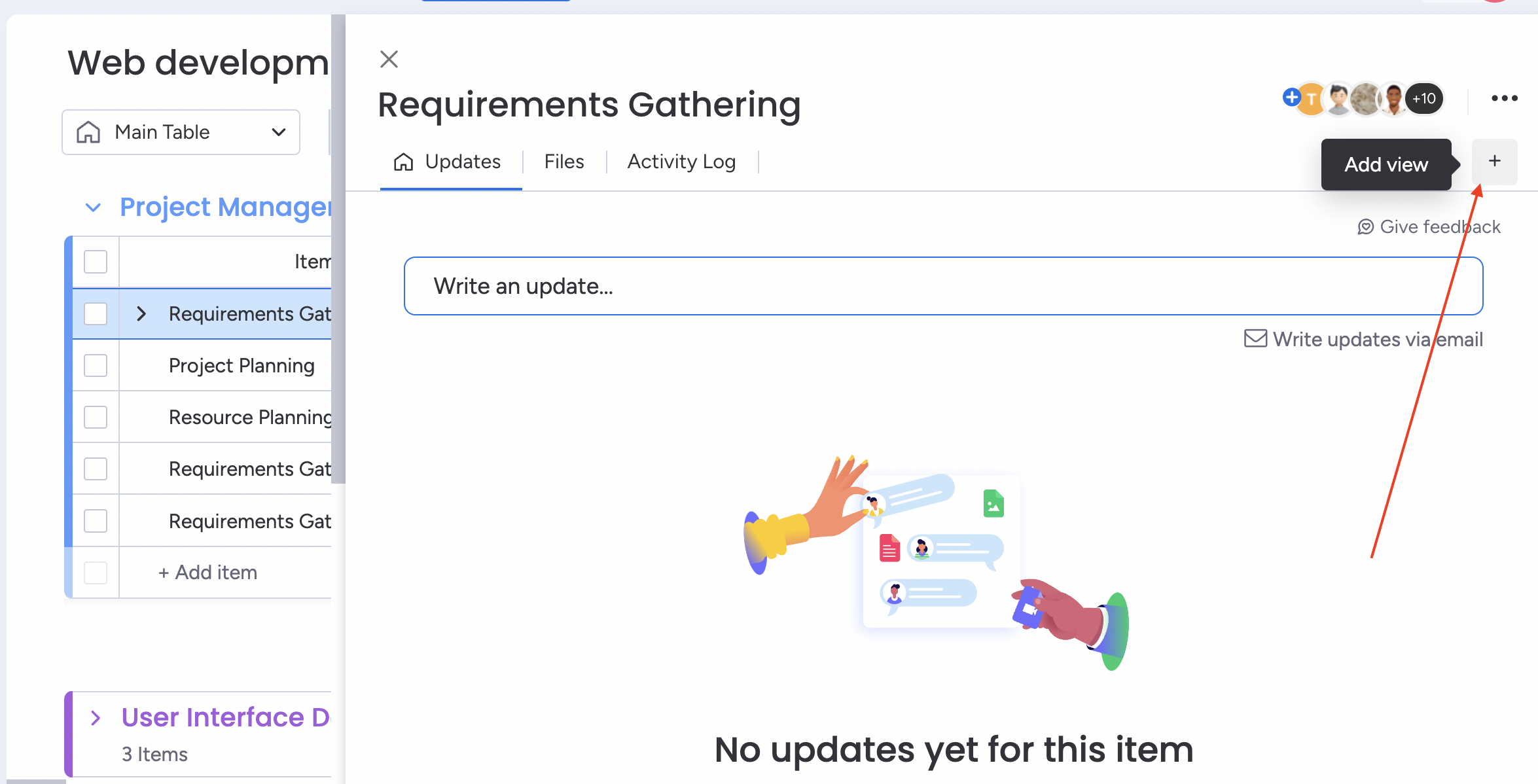Check the Project Planning row checkbox
1538x784 pixels.
(x=95, y=366)
